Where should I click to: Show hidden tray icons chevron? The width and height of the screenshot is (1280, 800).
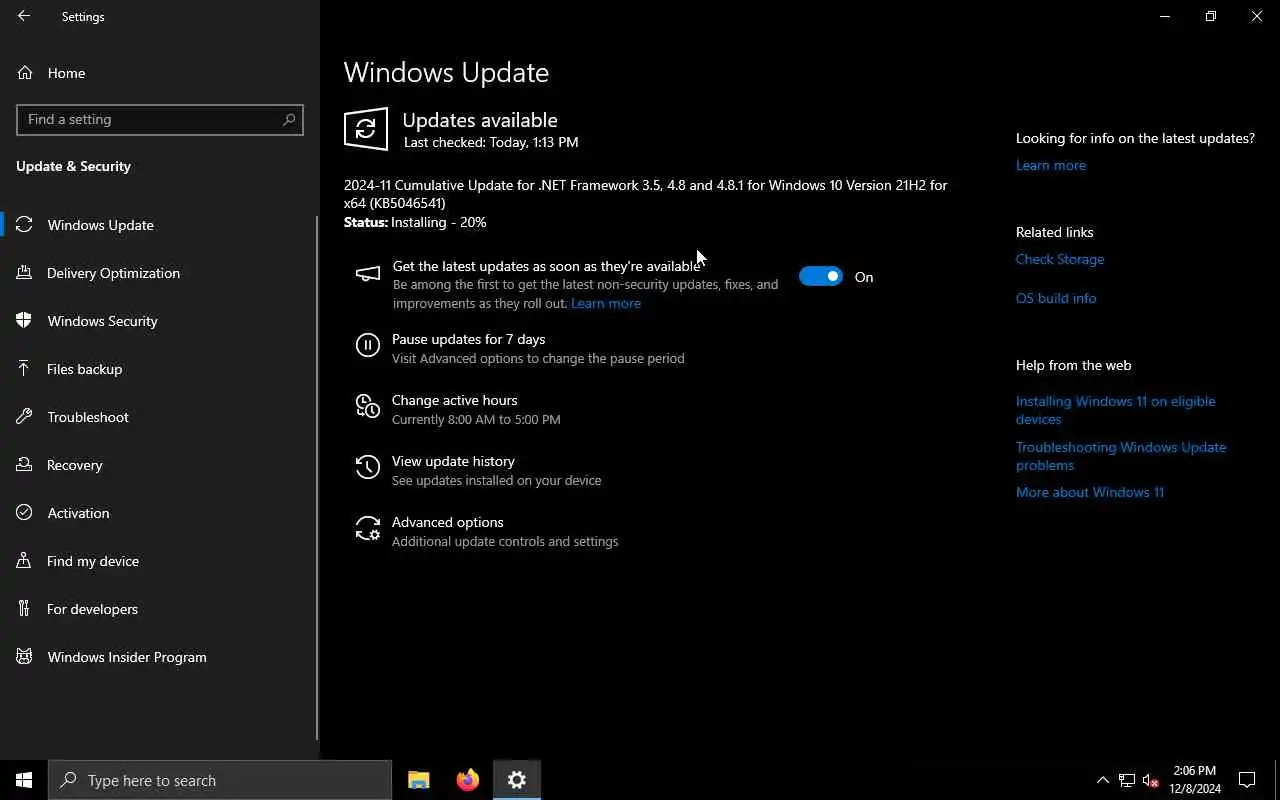click(x=1103, y=780)
